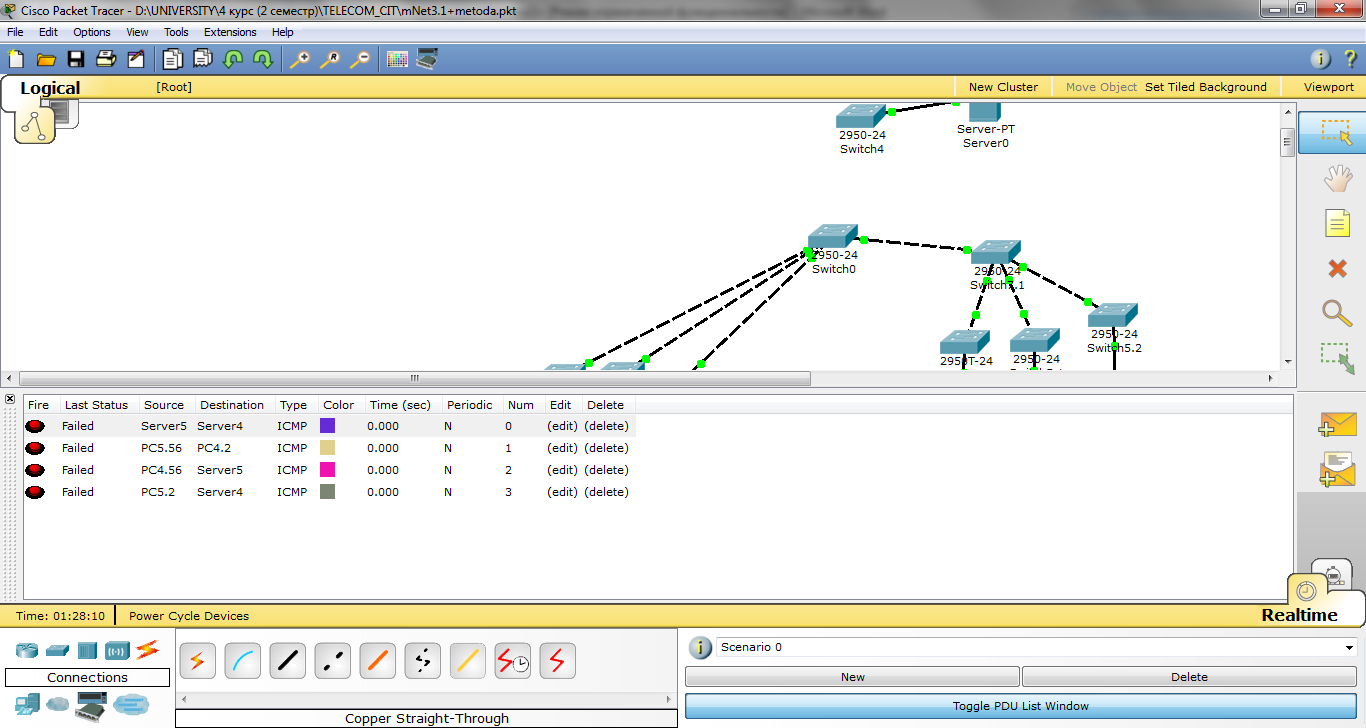Save the file with floppy icon
1366x728 pixels.
click(76, 59)
